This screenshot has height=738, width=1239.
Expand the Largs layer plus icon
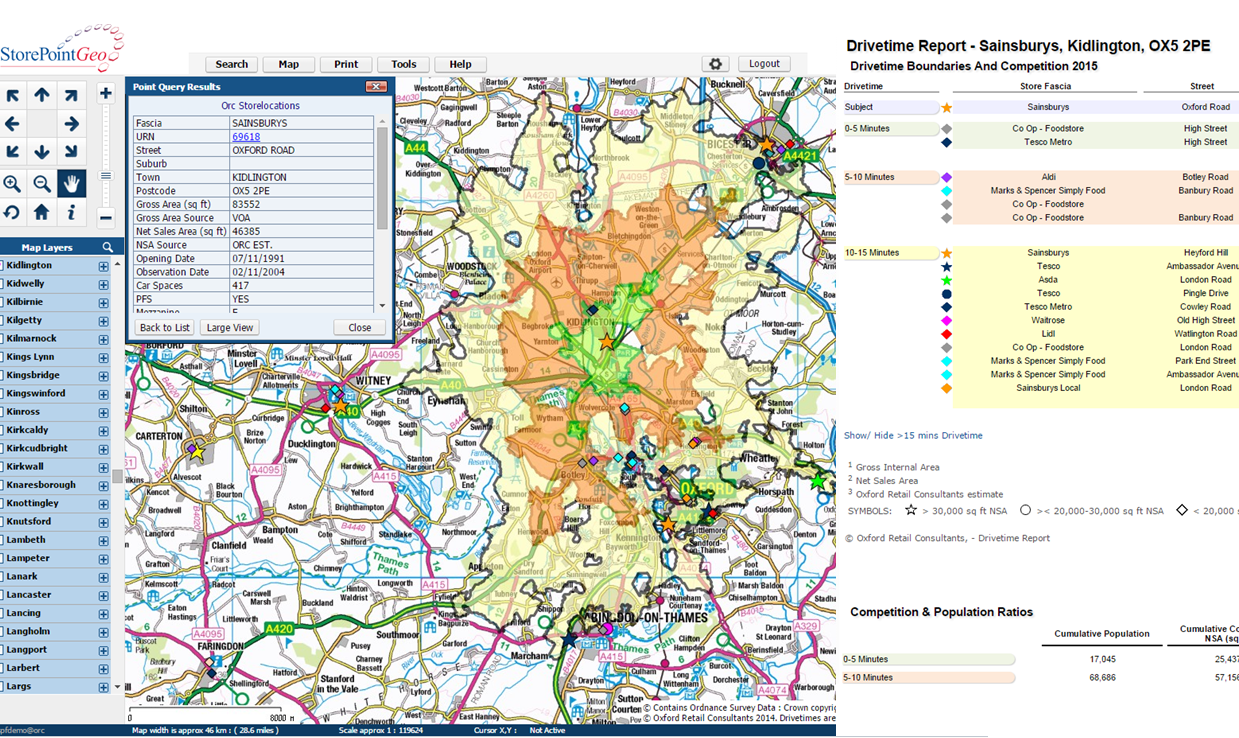[103, 687]
